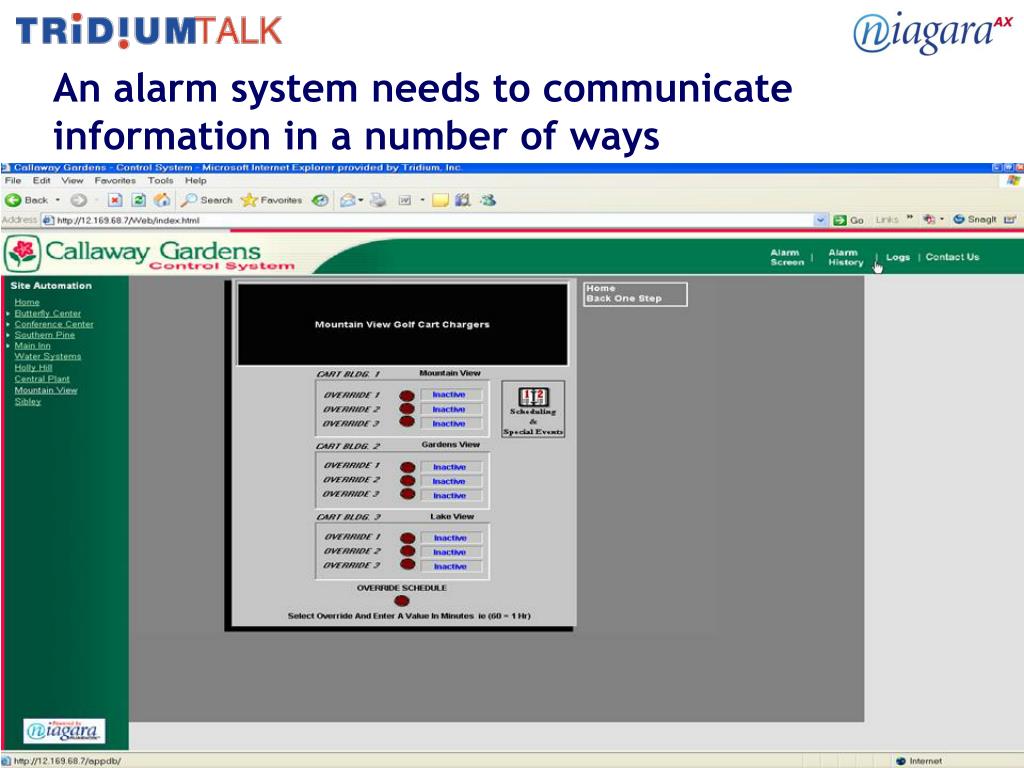1024x768 pixels.
Task: Go to browser Home page icon
Action: click(162, 200)
